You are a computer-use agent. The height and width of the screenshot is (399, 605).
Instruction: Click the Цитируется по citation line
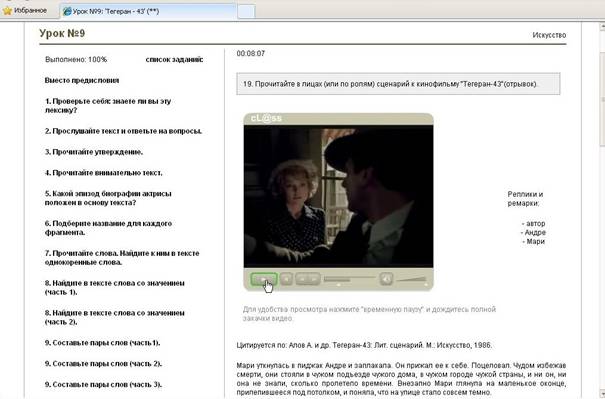364,345
